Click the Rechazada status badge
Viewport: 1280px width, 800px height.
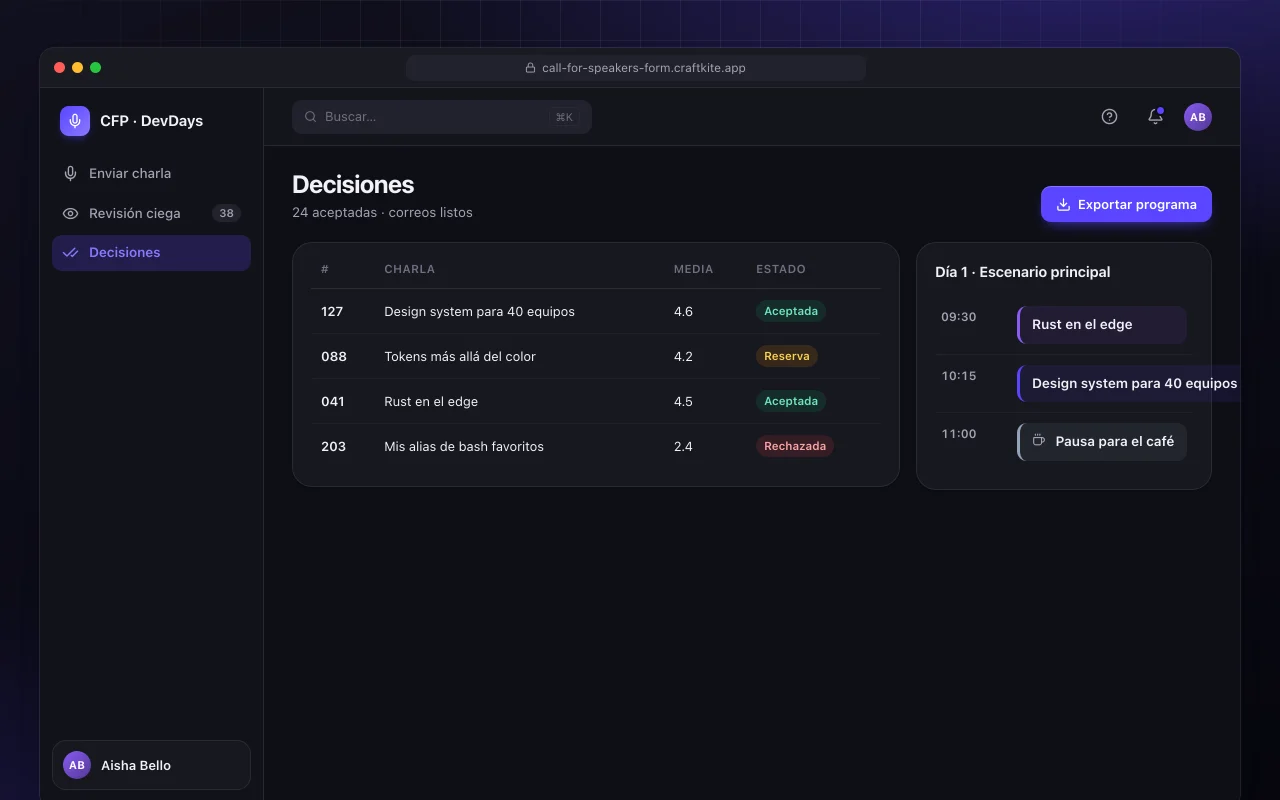[x=795, y=446]
